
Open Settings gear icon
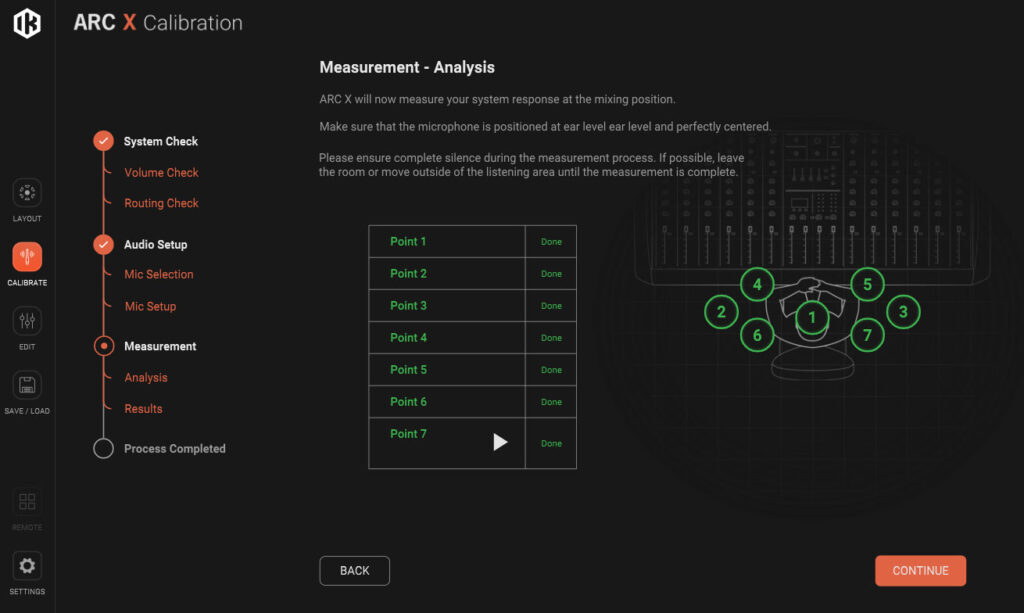pos(27,566)
